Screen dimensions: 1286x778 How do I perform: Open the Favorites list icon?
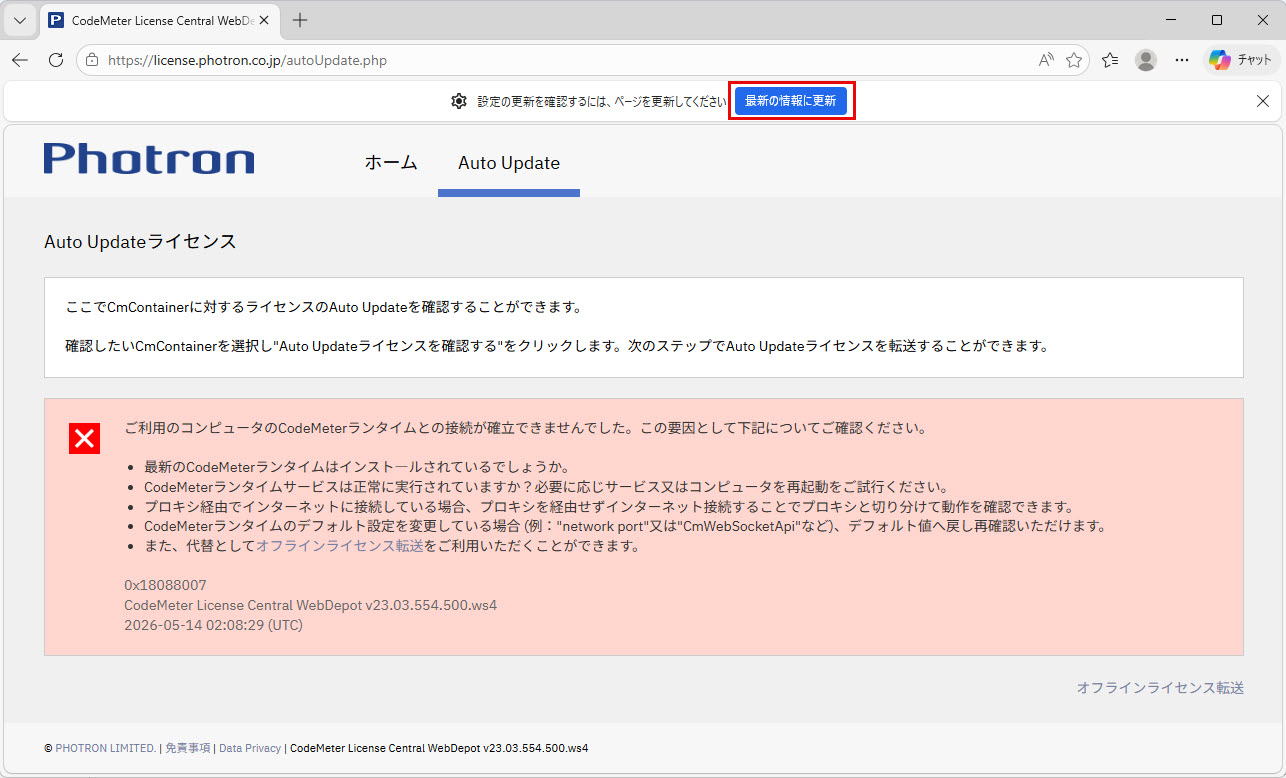click(1110, 60)
